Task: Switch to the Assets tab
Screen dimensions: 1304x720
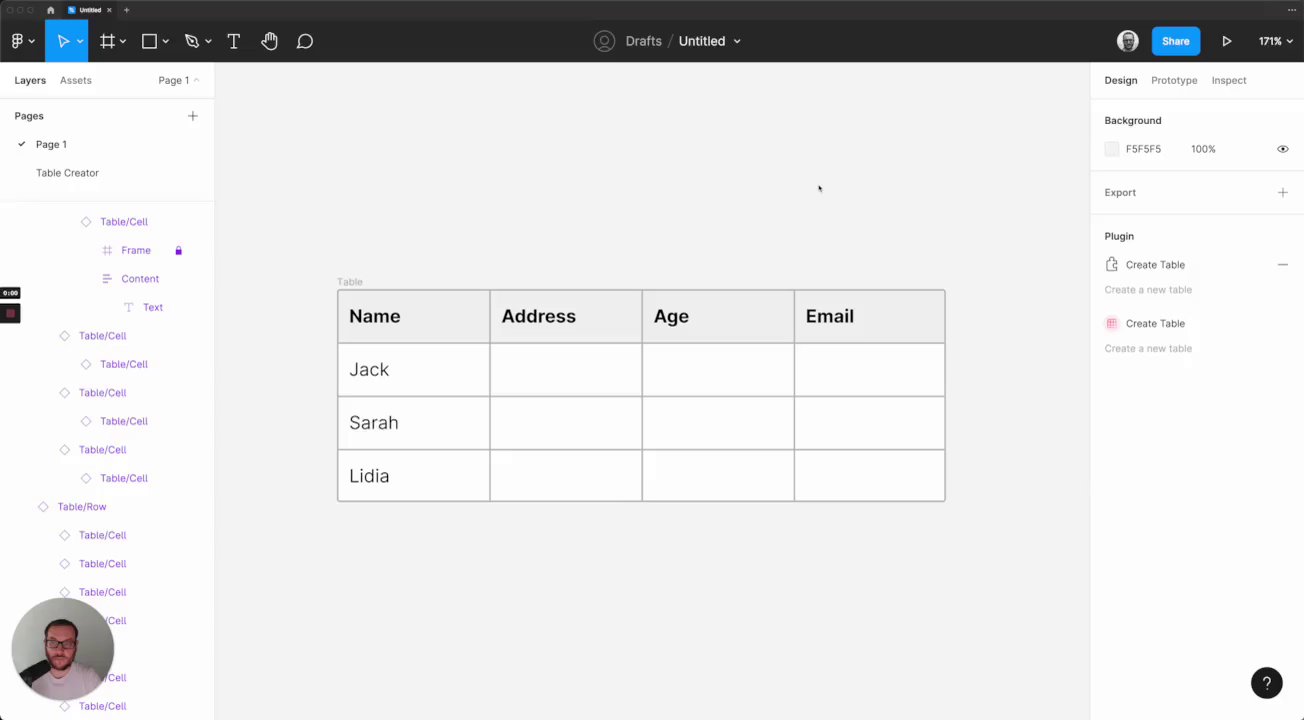Action: 76,80
